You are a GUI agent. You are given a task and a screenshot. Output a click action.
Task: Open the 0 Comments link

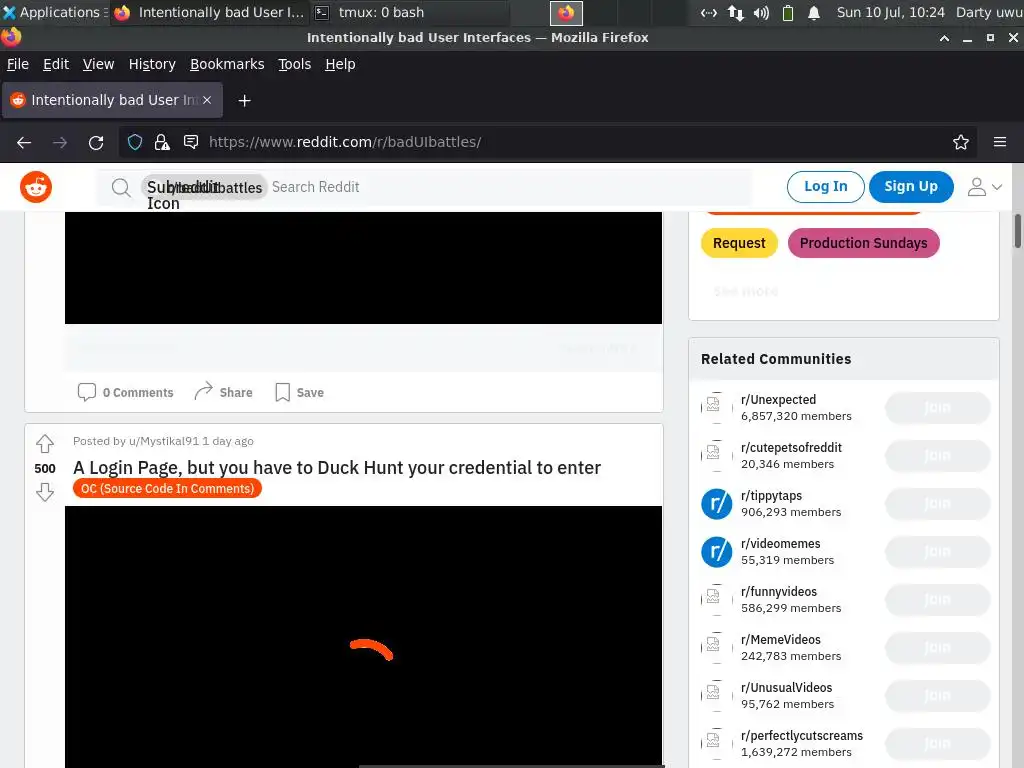pyautogui.click(x=125, y=392)
